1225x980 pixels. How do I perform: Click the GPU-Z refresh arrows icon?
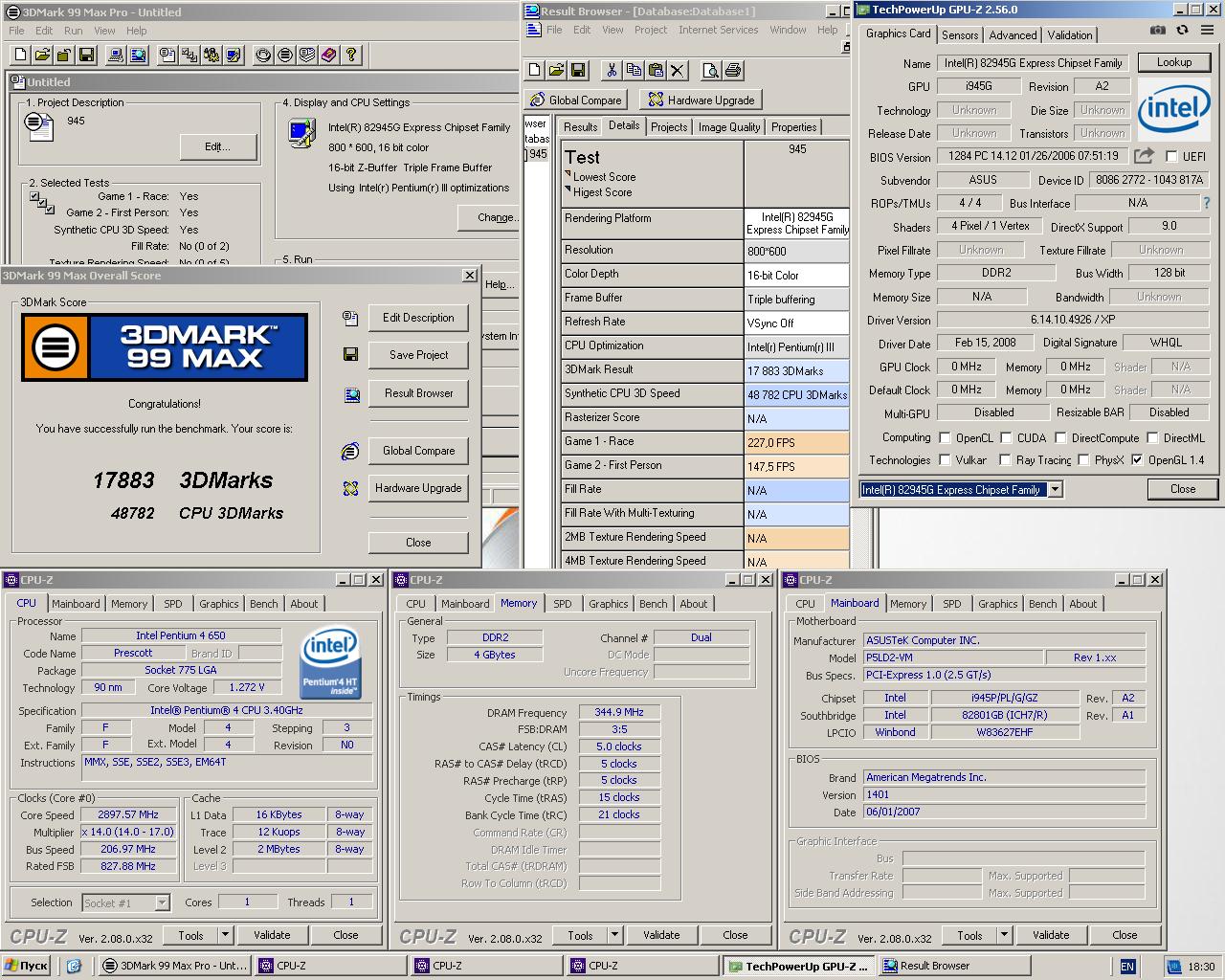pyautogui.click(x=1182, y=31)
